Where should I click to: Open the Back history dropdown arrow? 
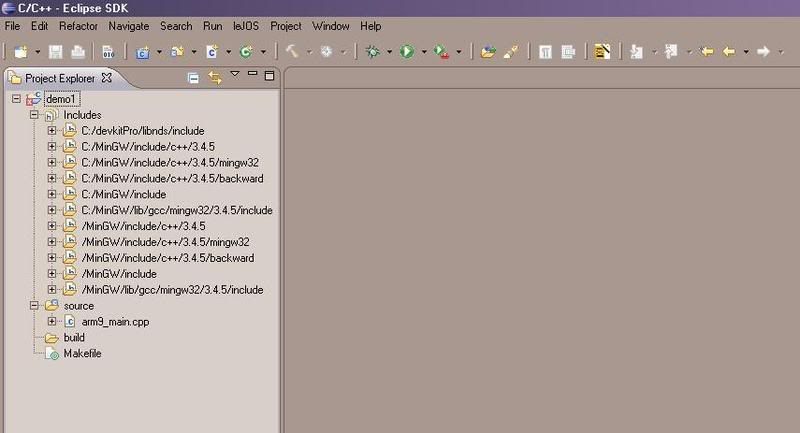coord(746,52)
